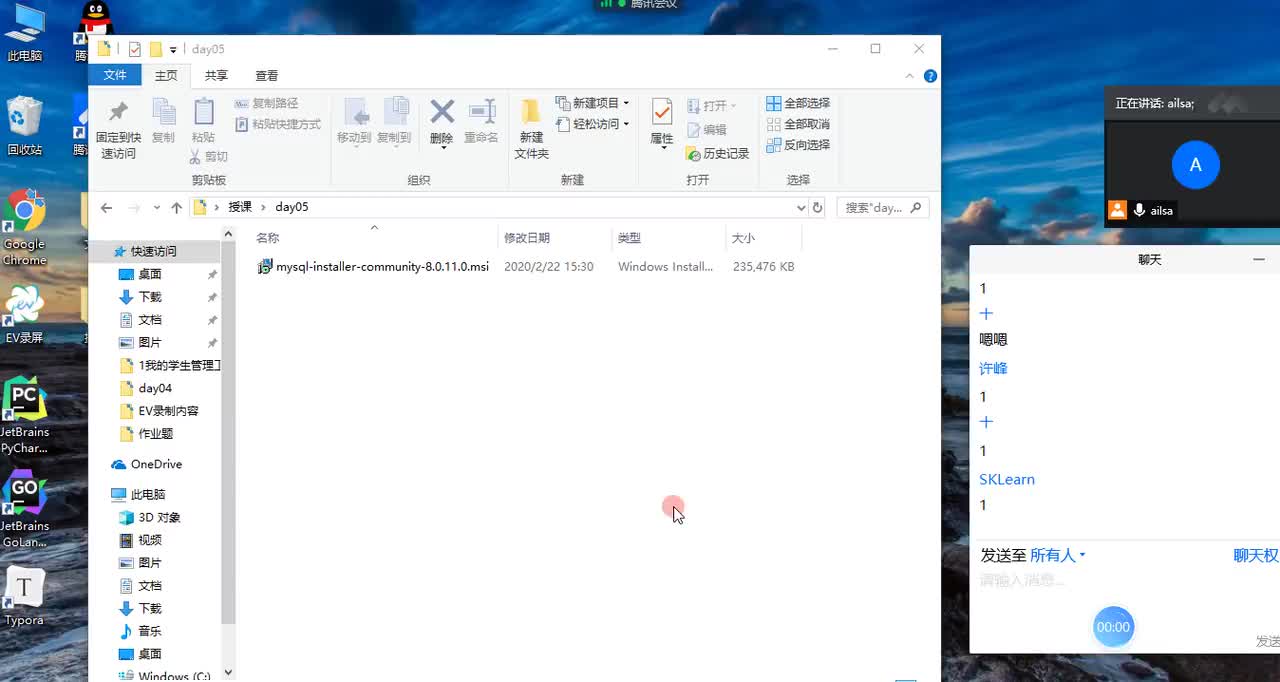The image size is (1280, 682).
Task: Create a 新建文件夹 (New folder)
Action: click(531, 129)
